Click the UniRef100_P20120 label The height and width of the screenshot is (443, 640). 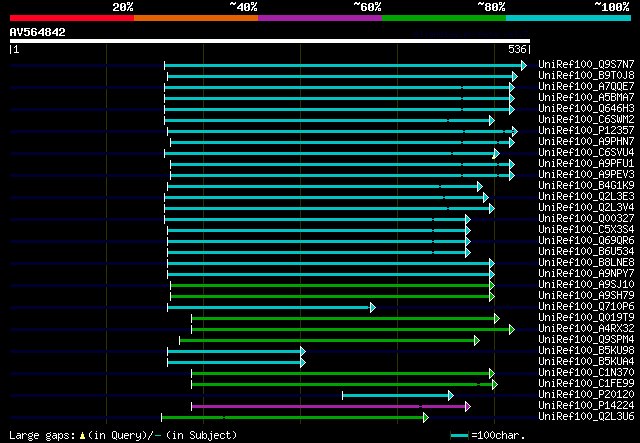click(x=586, y=395)
